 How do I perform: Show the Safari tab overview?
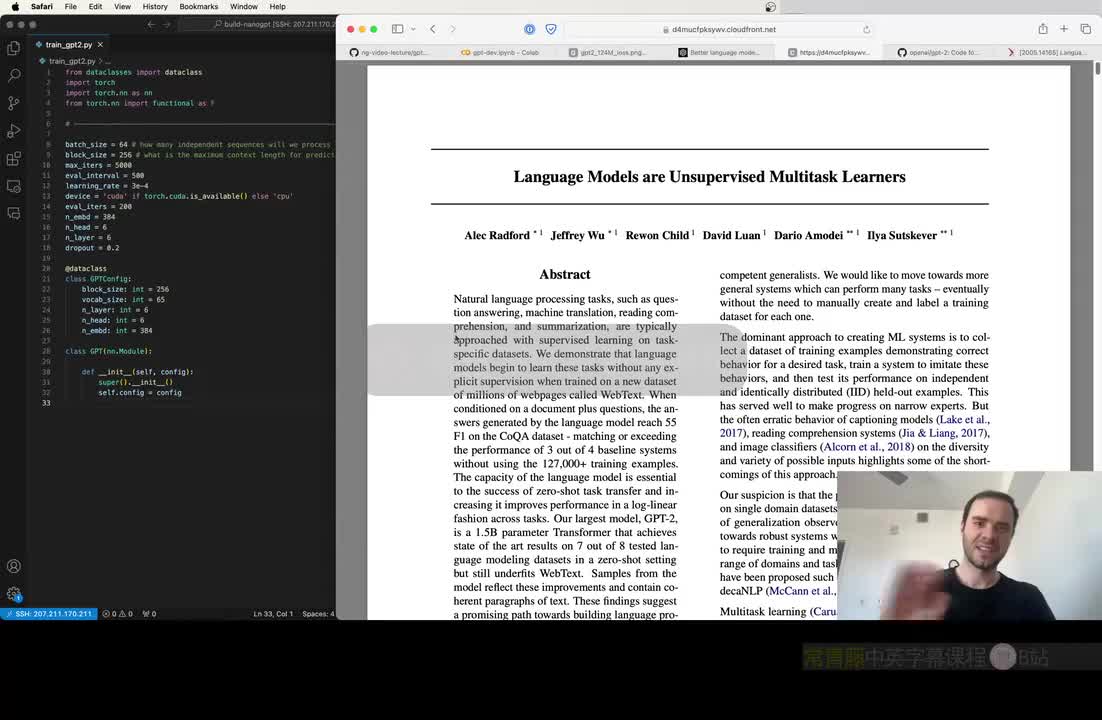1086,29
